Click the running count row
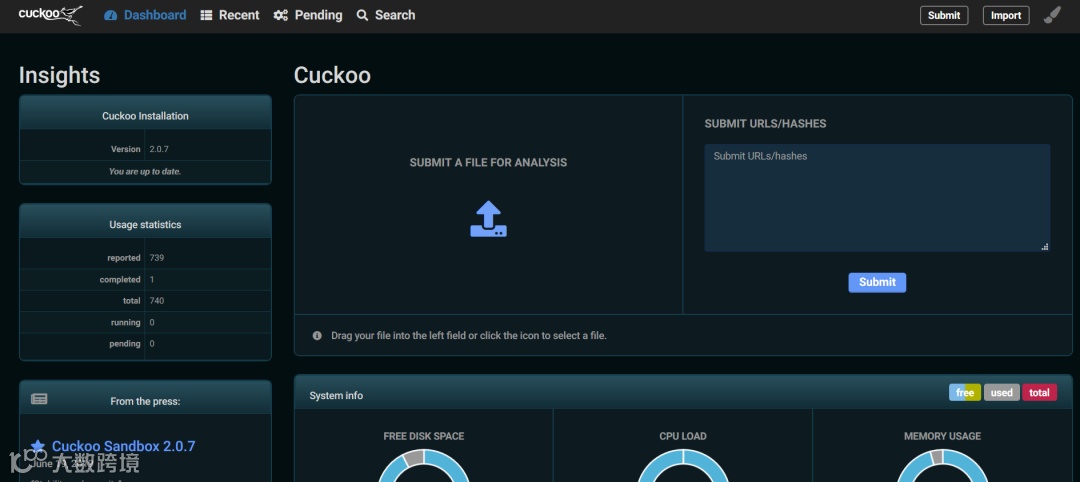This screenshot has height=482, width=1080. [145, 322]
